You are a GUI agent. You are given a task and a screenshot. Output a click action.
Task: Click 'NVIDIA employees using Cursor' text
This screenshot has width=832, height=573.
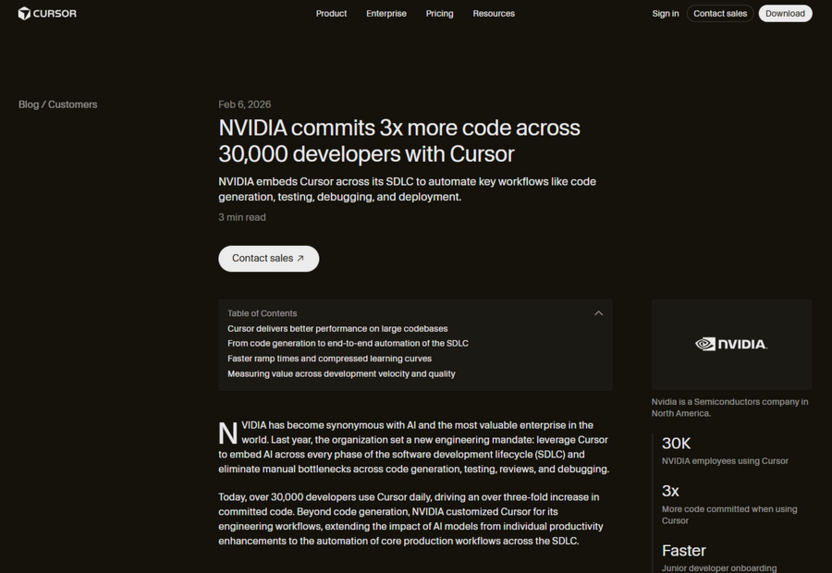[725, 461]
